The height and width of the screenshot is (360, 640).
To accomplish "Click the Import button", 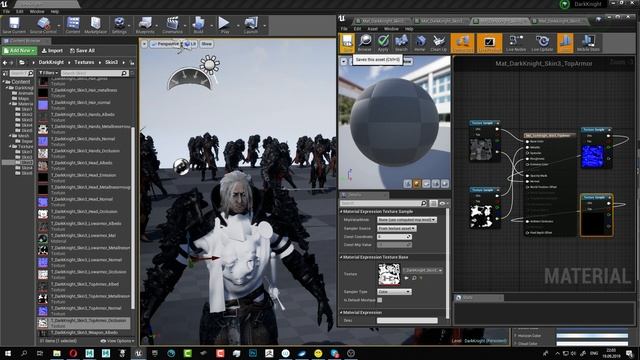I will (52, 51).
